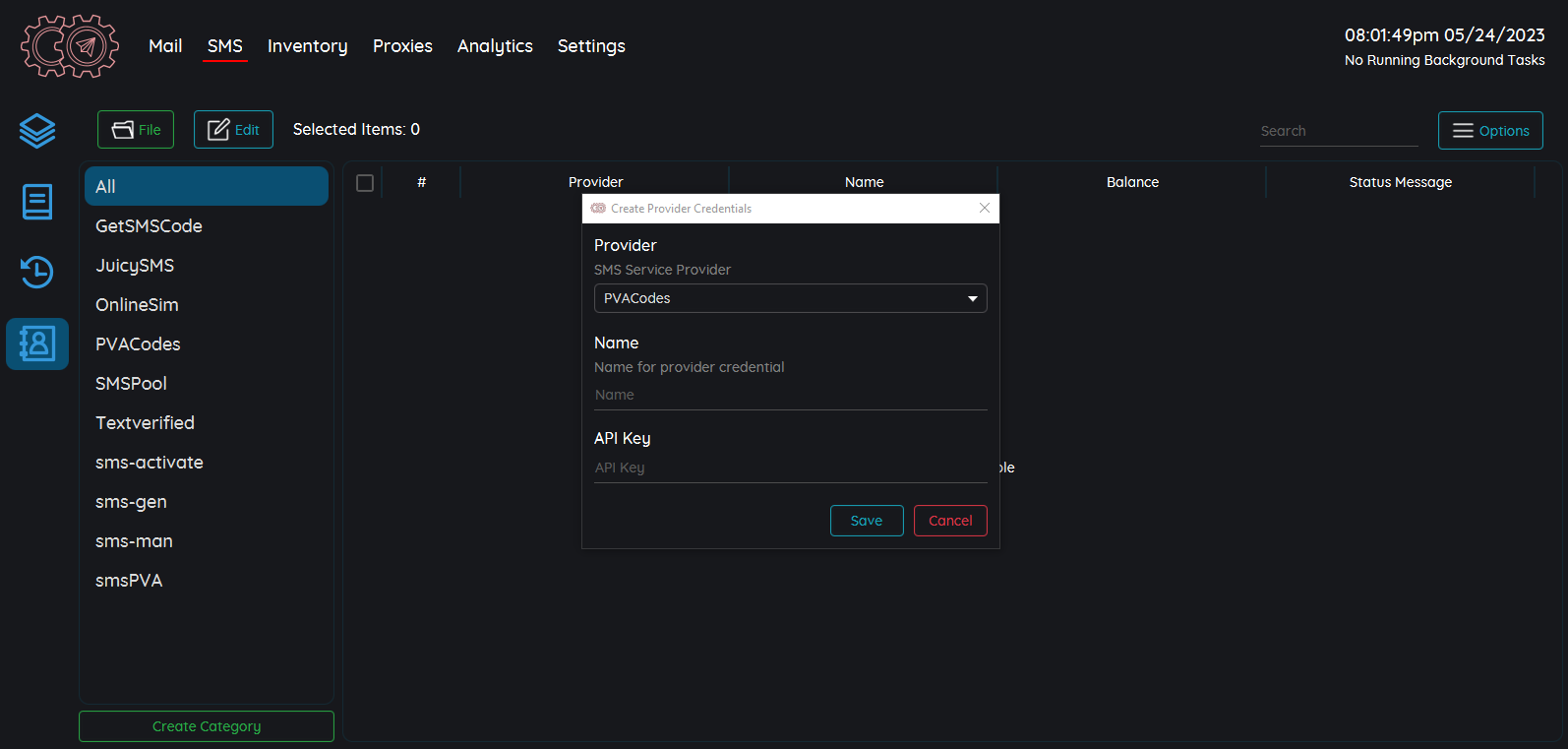Sort by the Status Message column header
This screenshot has height=749, width=1568.
(x=1401, y=182)
